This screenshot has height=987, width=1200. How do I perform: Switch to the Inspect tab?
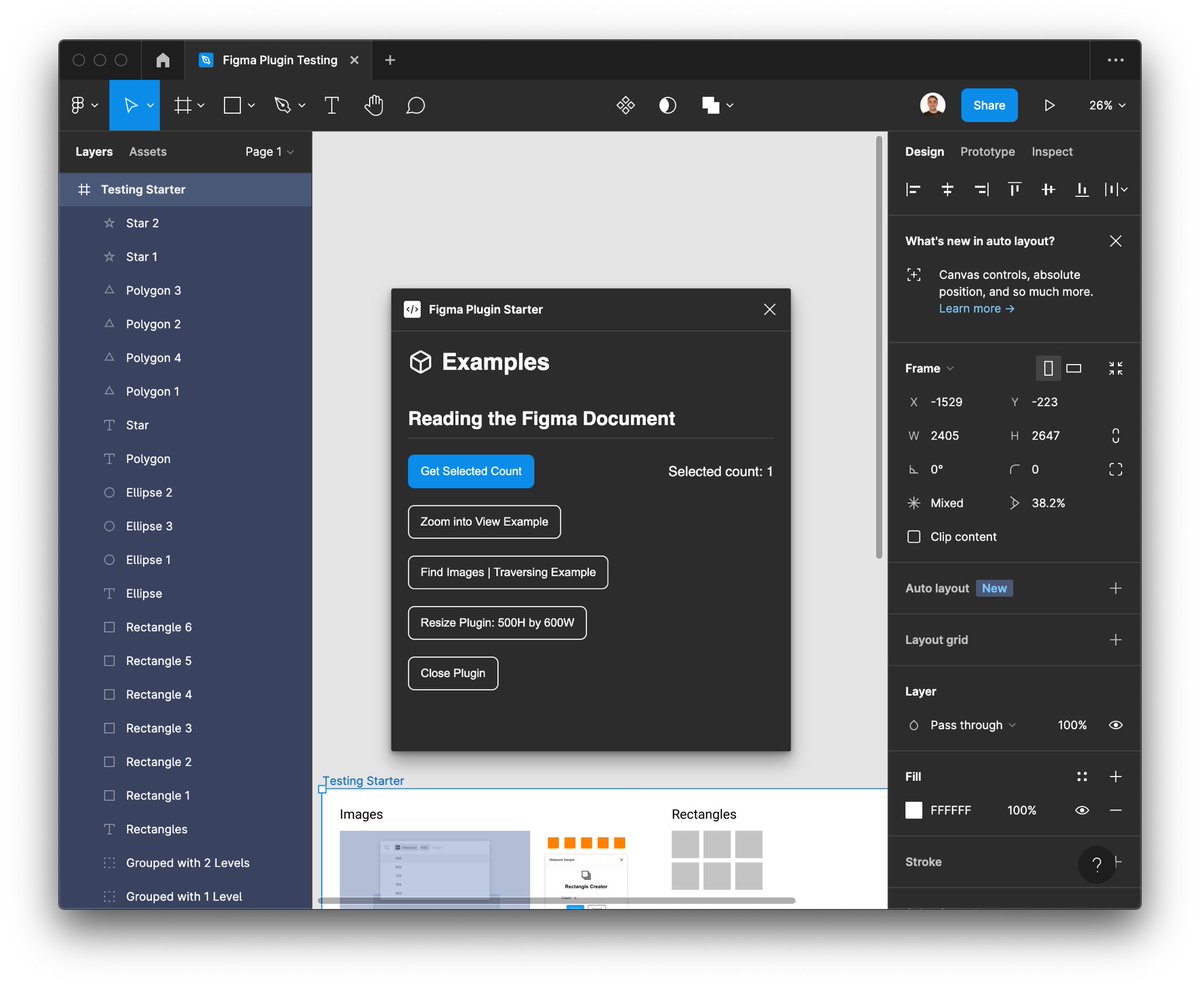pyautogui.click(x=1052, y=152)
